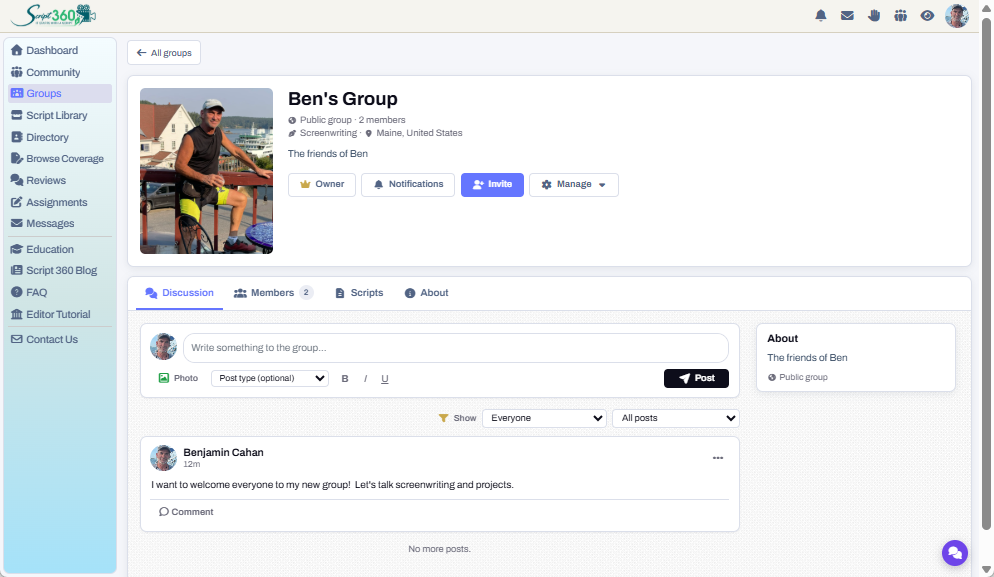The height and width of the screenshot is (577, 994).
Task: Open the notifications bell in top bar
Action: (820, 16)
